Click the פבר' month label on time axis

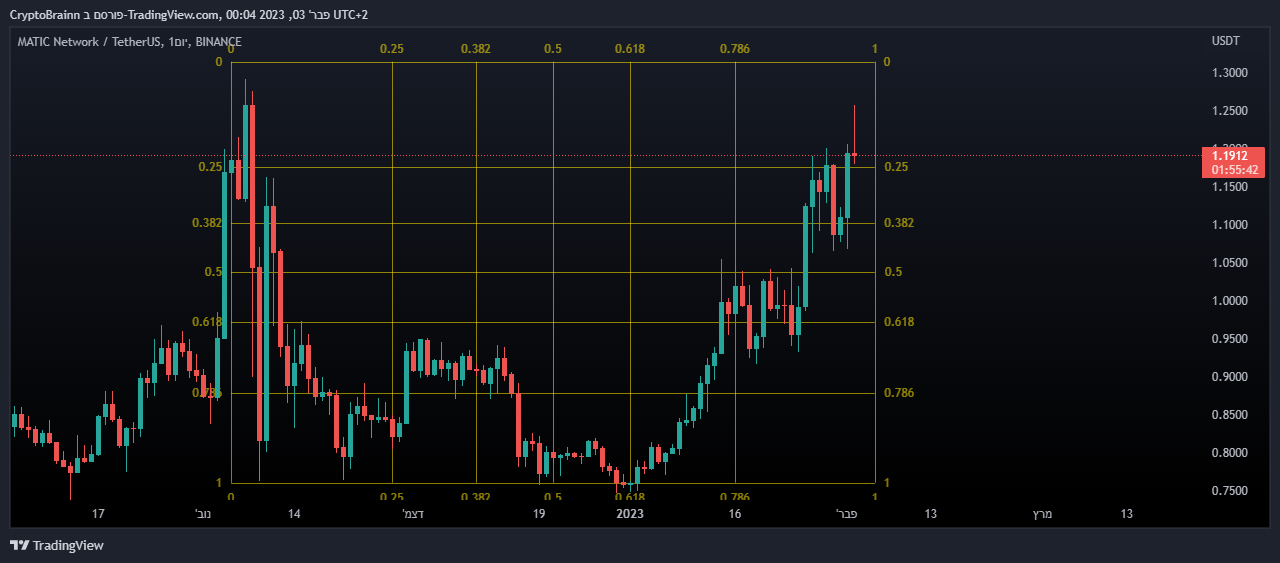point(847,514)
